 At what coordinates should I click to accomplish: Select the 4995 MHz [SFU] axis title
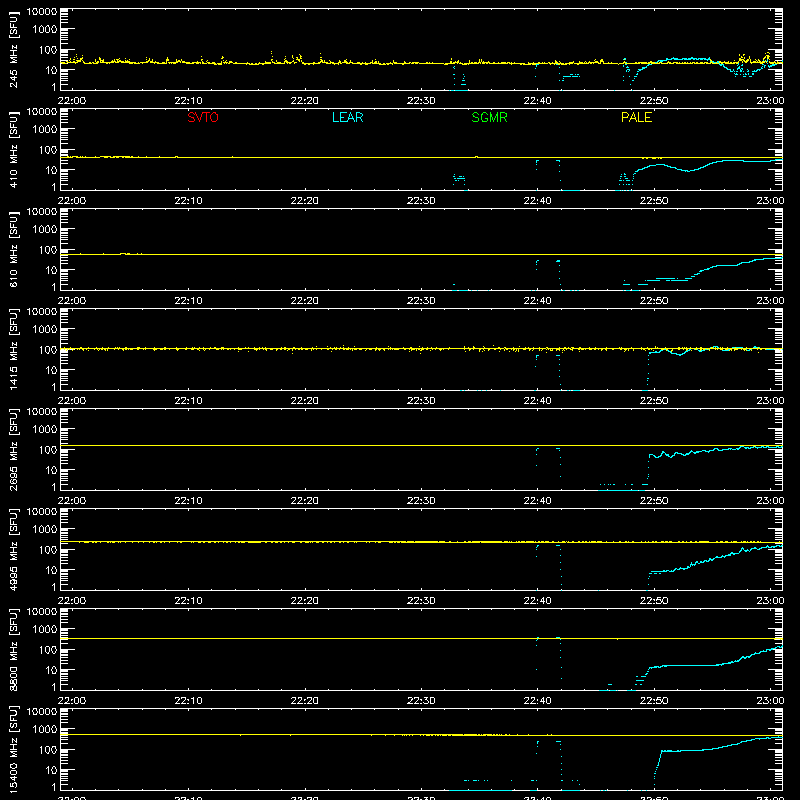point(14,549)
